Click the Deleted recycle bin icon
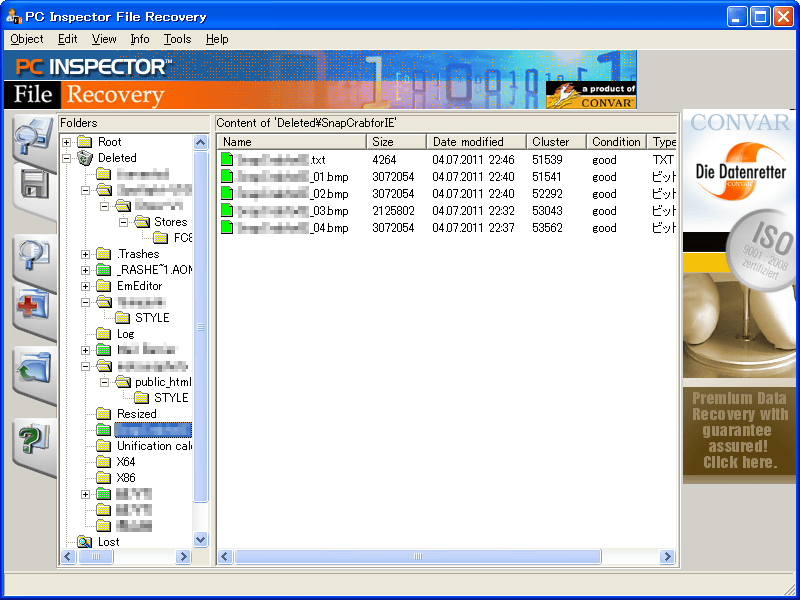 click(x=85, y=158)
